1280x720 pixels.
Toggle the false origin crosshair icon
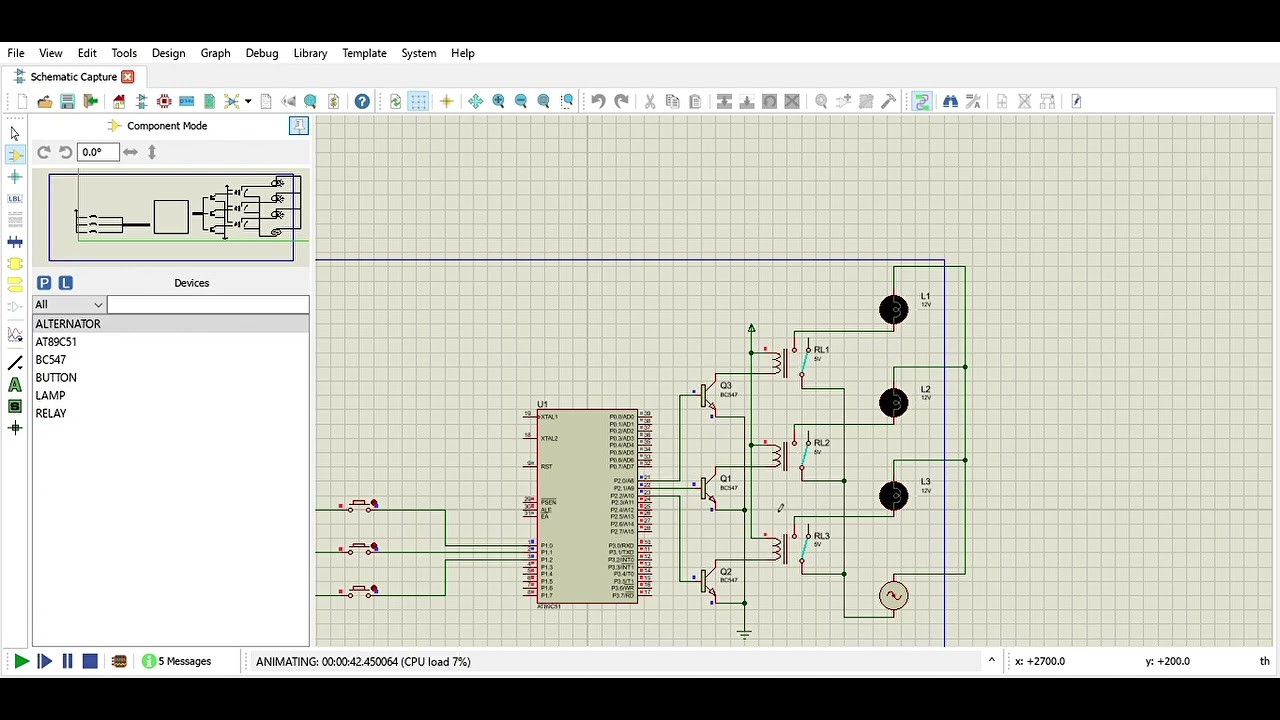click(446, 101)
